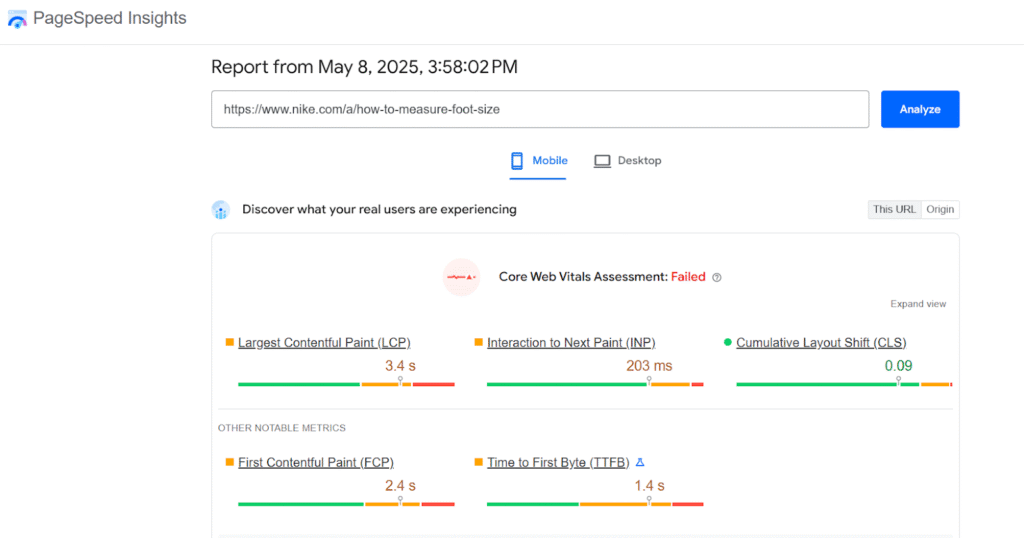Screen dimensions: 1024x538
Task: Click the desktop monitor icon
Action: [602, 161]
